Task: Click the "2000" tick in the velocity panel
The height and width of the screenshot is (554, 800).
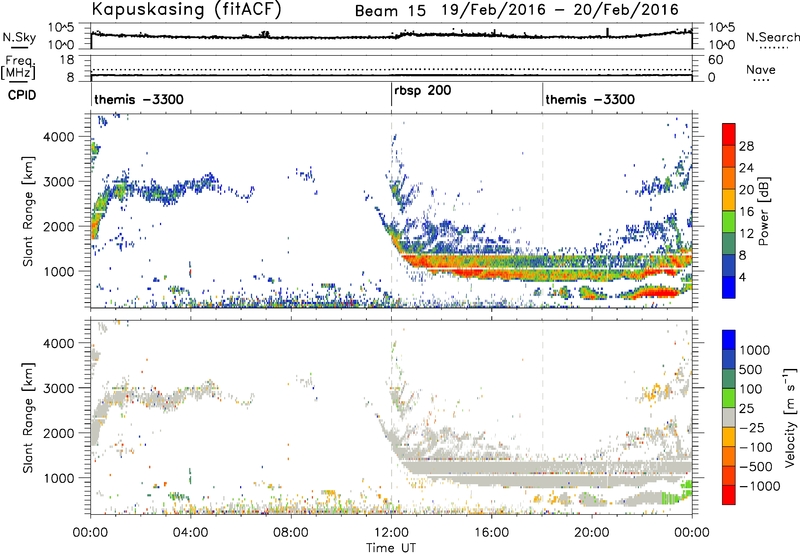Action: pyautogui.click(x=61, y=433)
